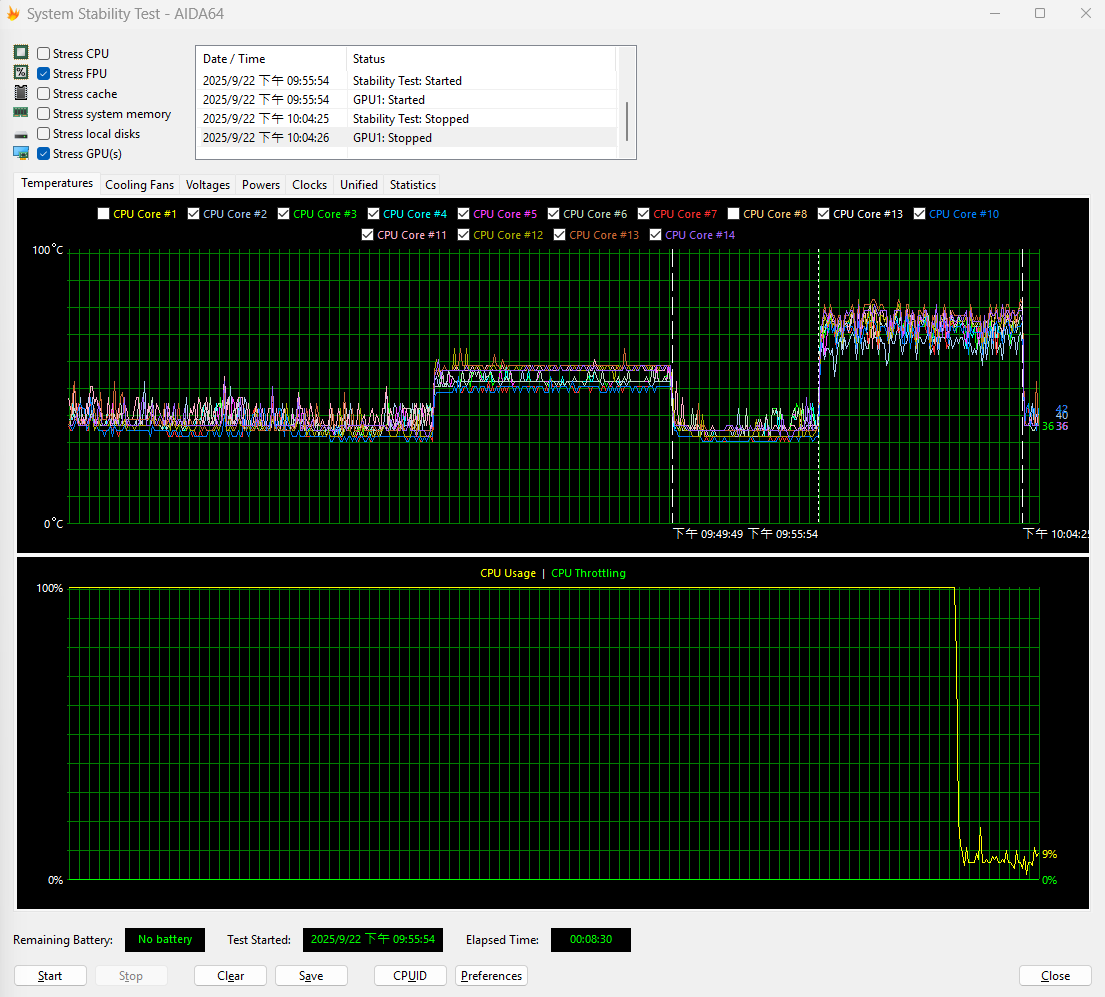The width and height of the screenshot is (1105, 997).
Task: Open Preferences
Action: point(491,976)
